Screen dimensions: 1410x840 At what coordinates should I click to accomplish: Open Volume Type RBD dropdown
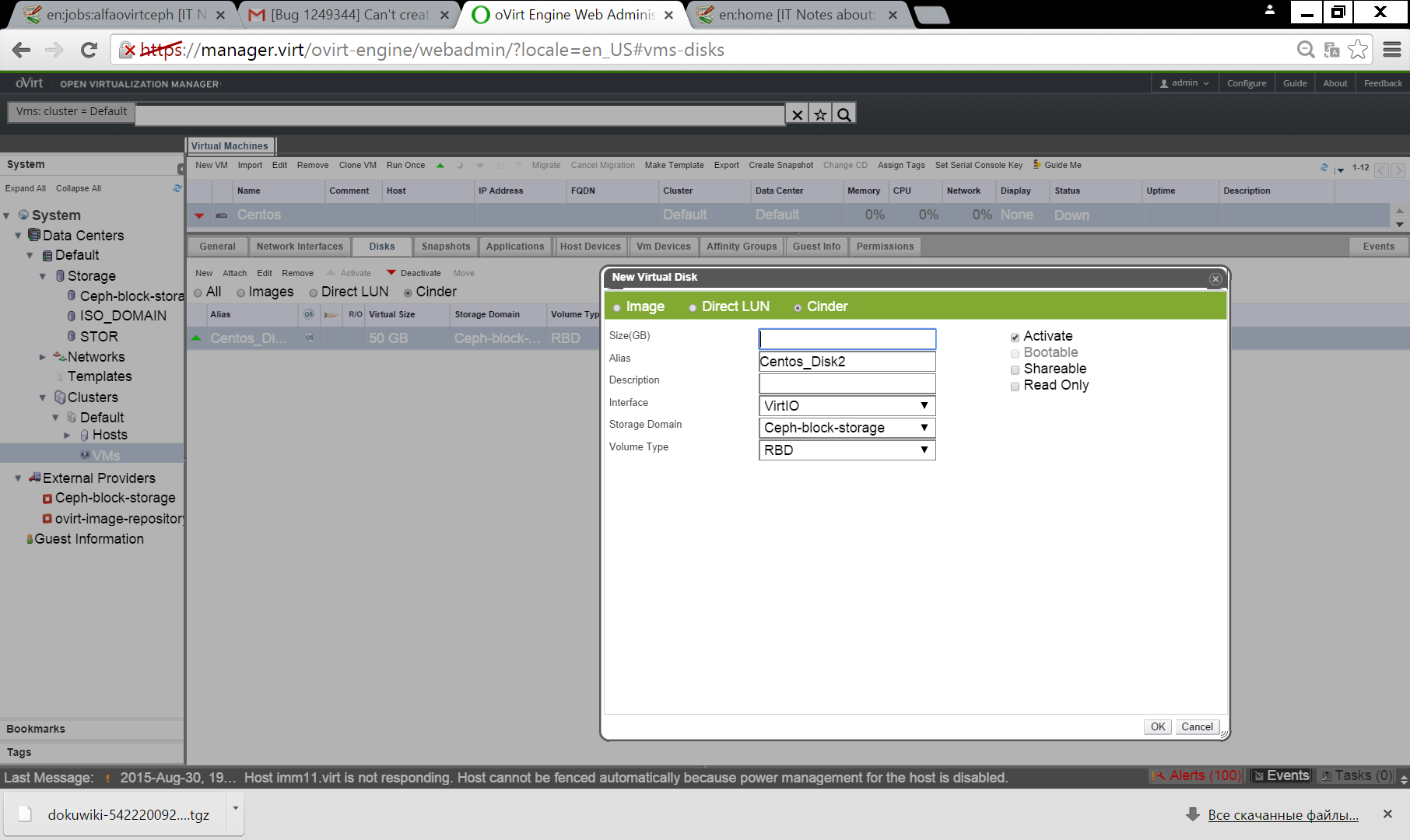(x=847, y=450)
